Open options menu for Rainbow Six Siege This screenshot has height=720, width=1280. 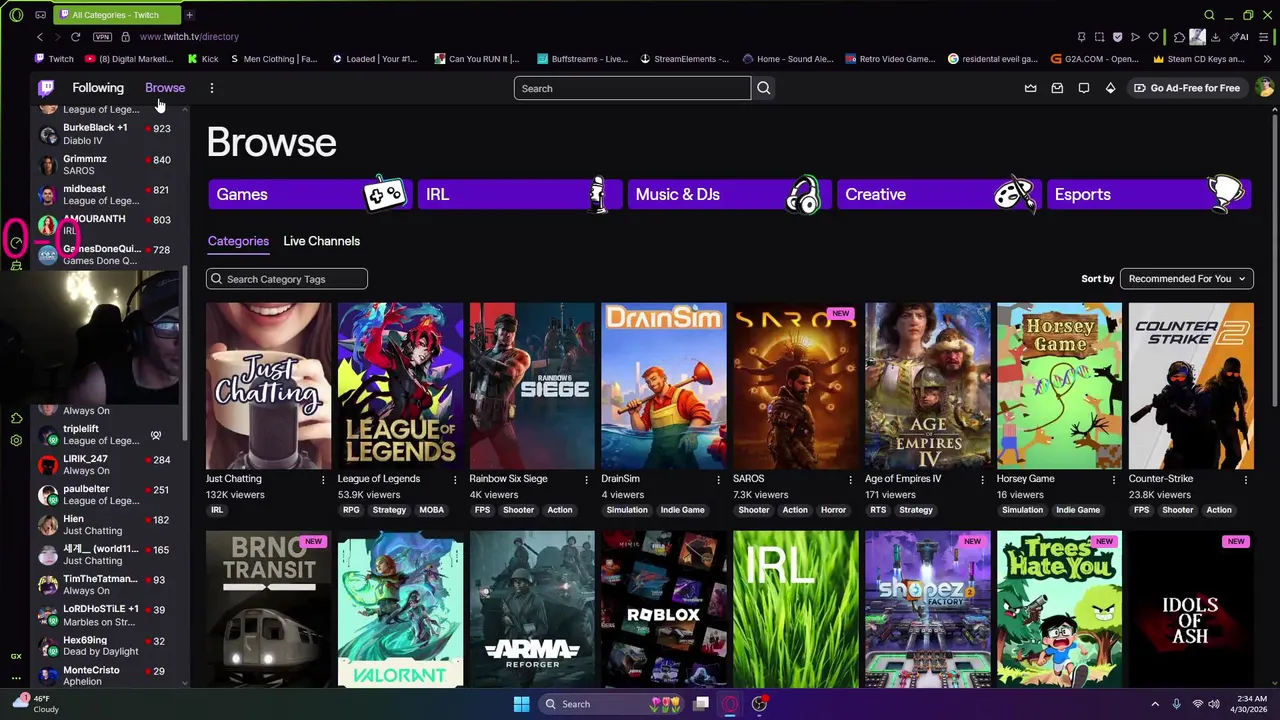586,480
